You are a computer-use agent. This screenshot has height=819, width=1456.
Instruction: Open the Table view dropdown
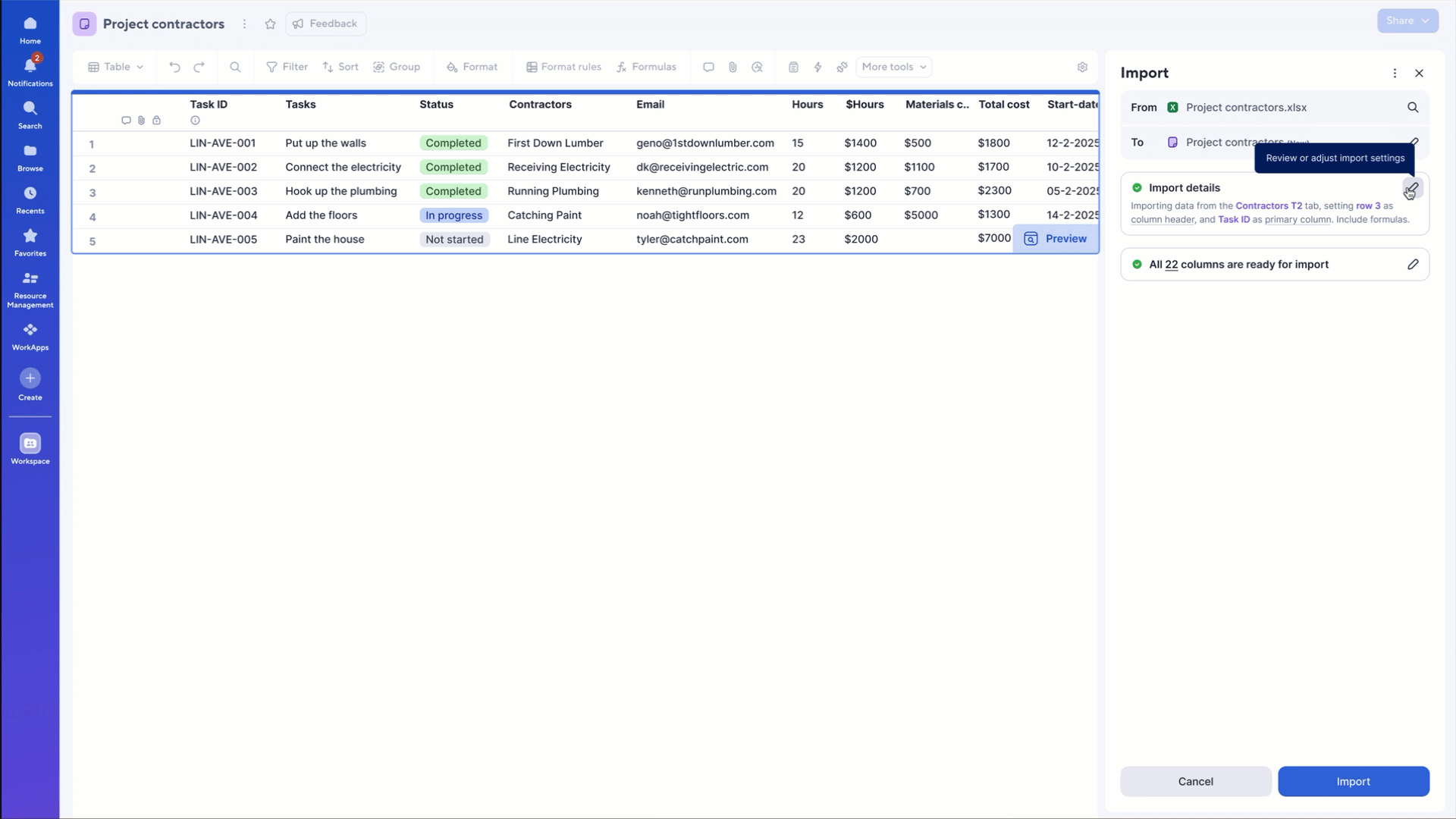point(116,67)
